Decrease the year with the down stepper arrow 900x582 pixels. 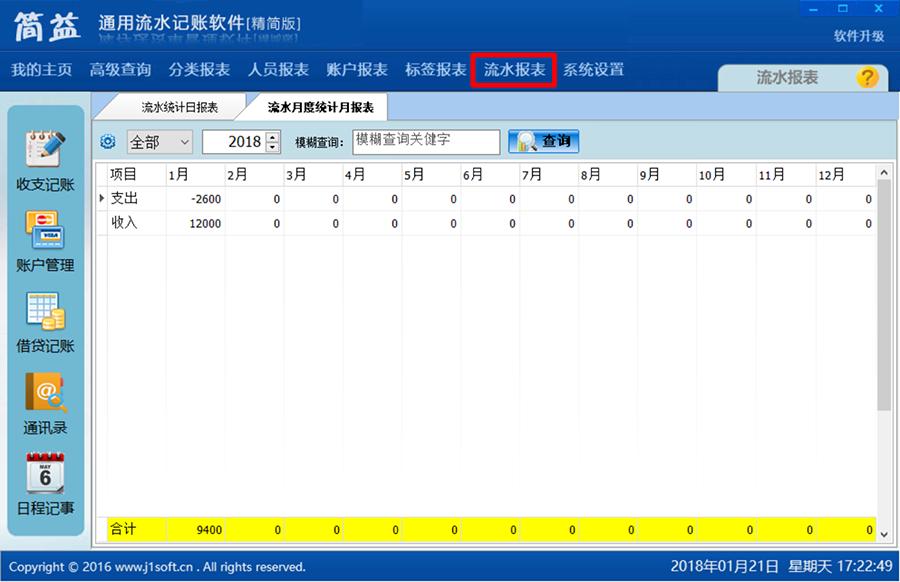(271, 147)
